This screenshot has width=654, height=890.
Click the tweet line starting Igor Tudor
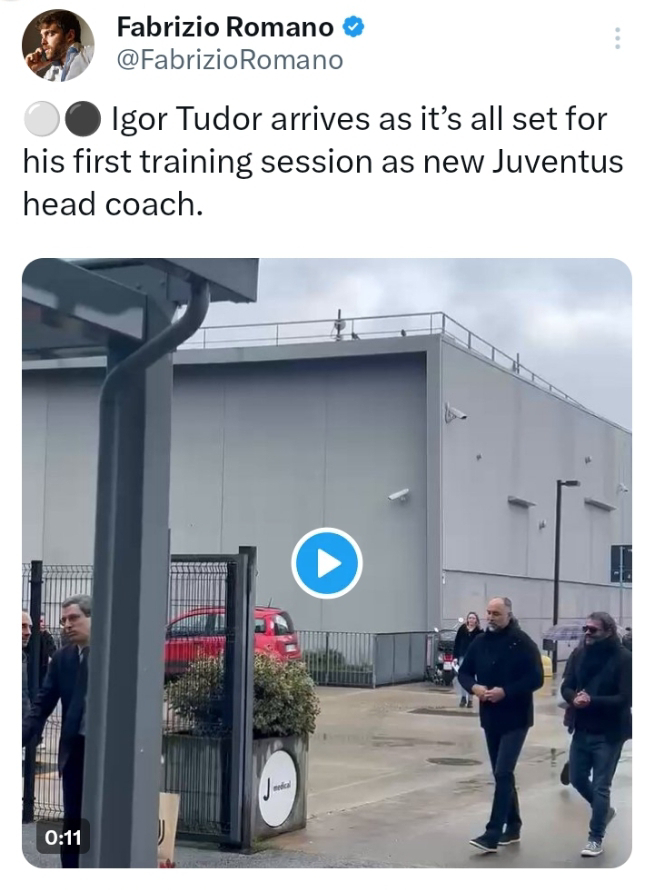pyautogui.click(x=359, y=120)
